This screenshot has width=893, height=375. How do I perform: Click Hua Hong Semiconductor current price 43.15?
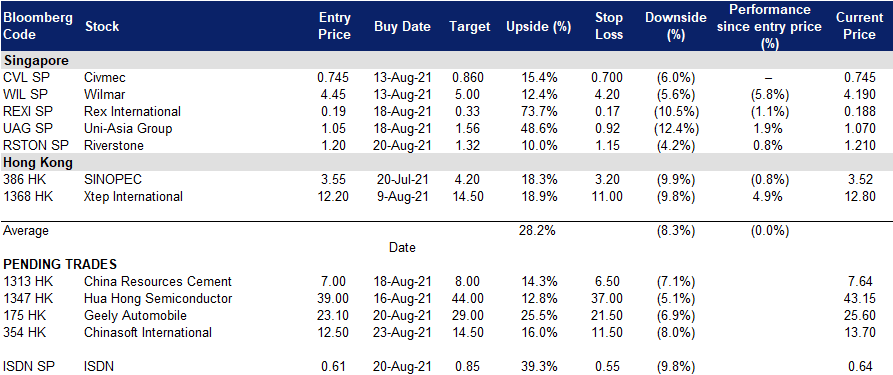pos(860,299)
